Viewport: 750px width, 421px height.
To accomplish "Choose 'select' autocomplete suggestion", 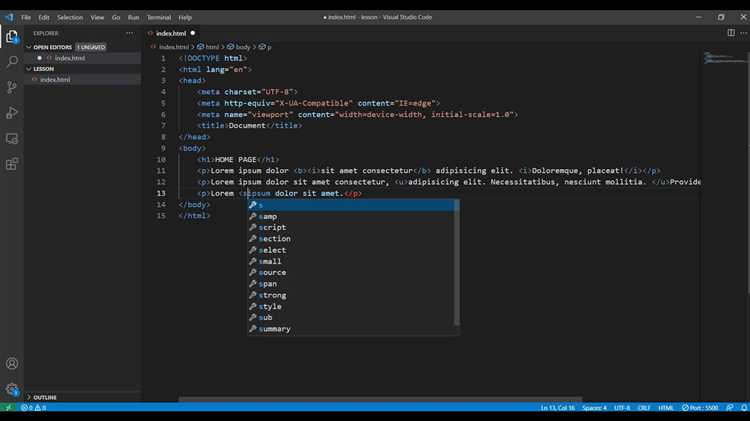I will tap(353, 250).
